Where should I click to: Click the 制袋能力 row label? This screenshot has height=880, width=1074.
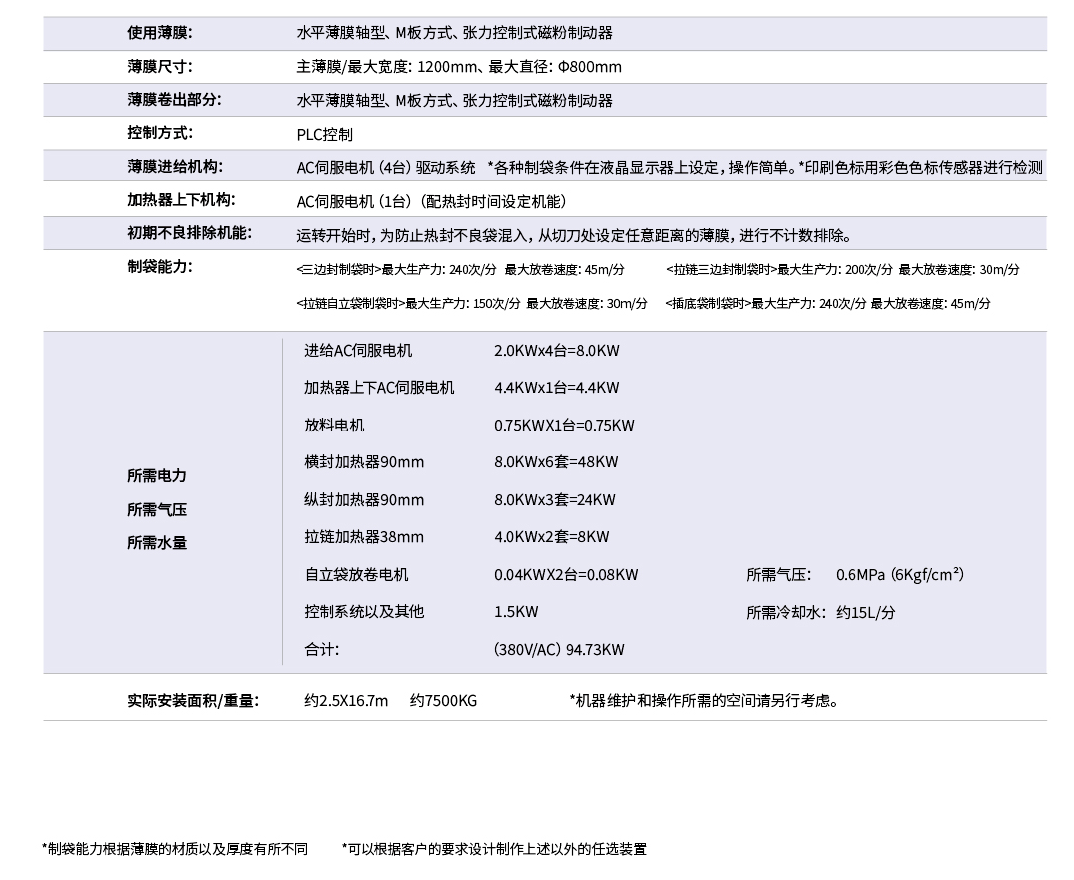click(x=159, y=267)
